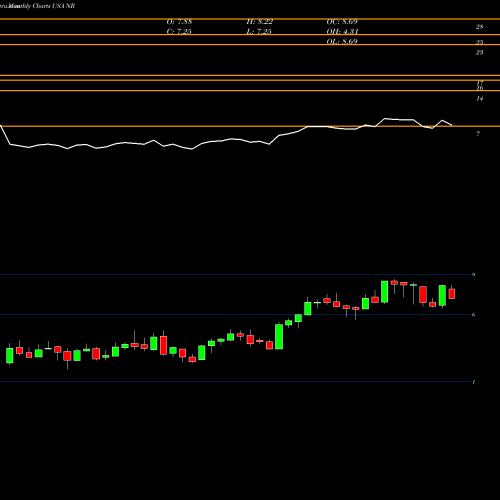Image resolution: width=500 pixels, height=500 pixels.
Task: Click the high value 'H: 8.22'
Action: [x=260, y=22]
